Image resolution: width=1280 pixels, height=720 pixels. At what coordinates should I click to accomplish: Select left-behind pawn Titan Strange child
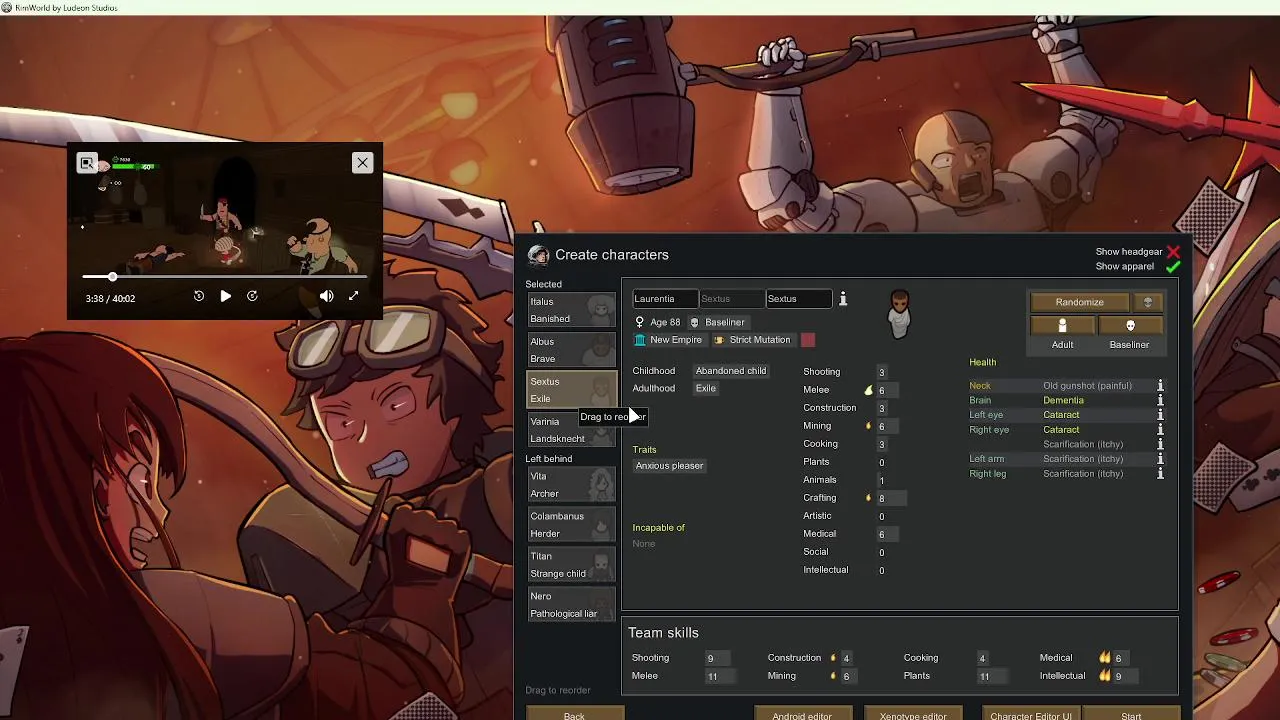click(571, 565)
